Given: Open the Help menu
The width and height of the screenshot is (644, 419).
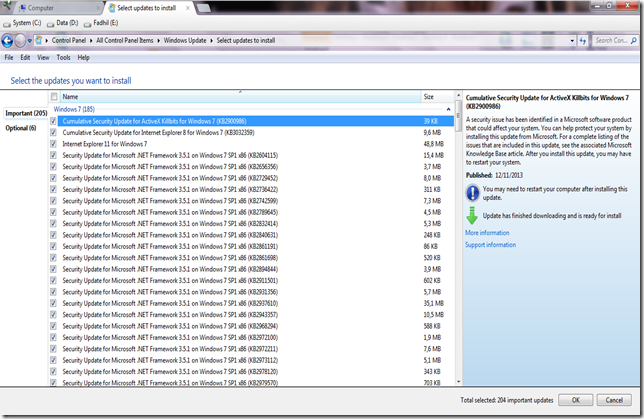Looking at the screenshot, I should [x=83, y=58].
